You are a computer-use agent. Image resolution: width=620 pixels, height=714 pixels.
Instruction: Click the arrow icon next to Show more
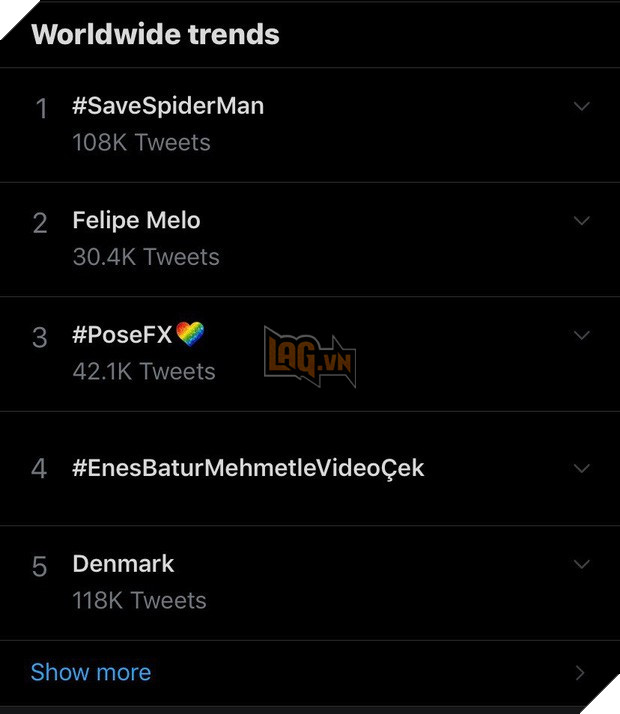coord(580,673)
